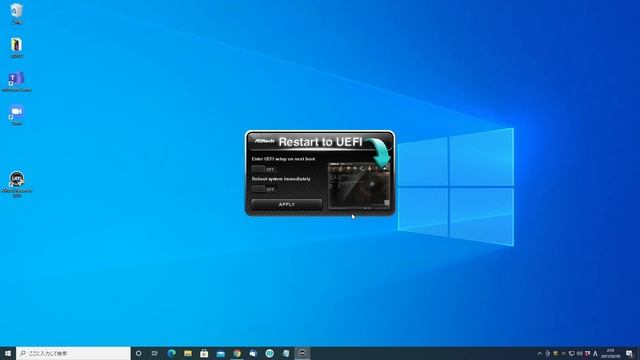Select the Zoom desktop shortcut

pos(16,115)
